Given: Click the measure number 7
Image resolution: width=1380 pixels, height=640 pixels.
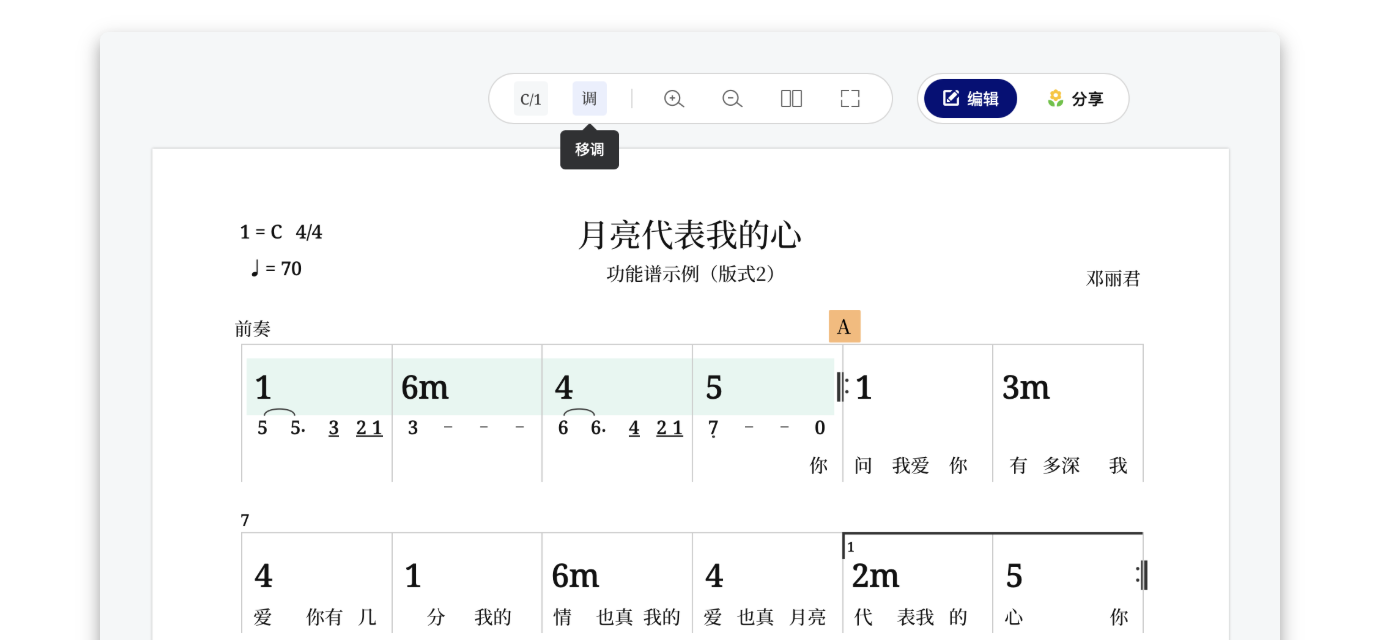Looking at the screenshot, I should (x=245, y=521).
